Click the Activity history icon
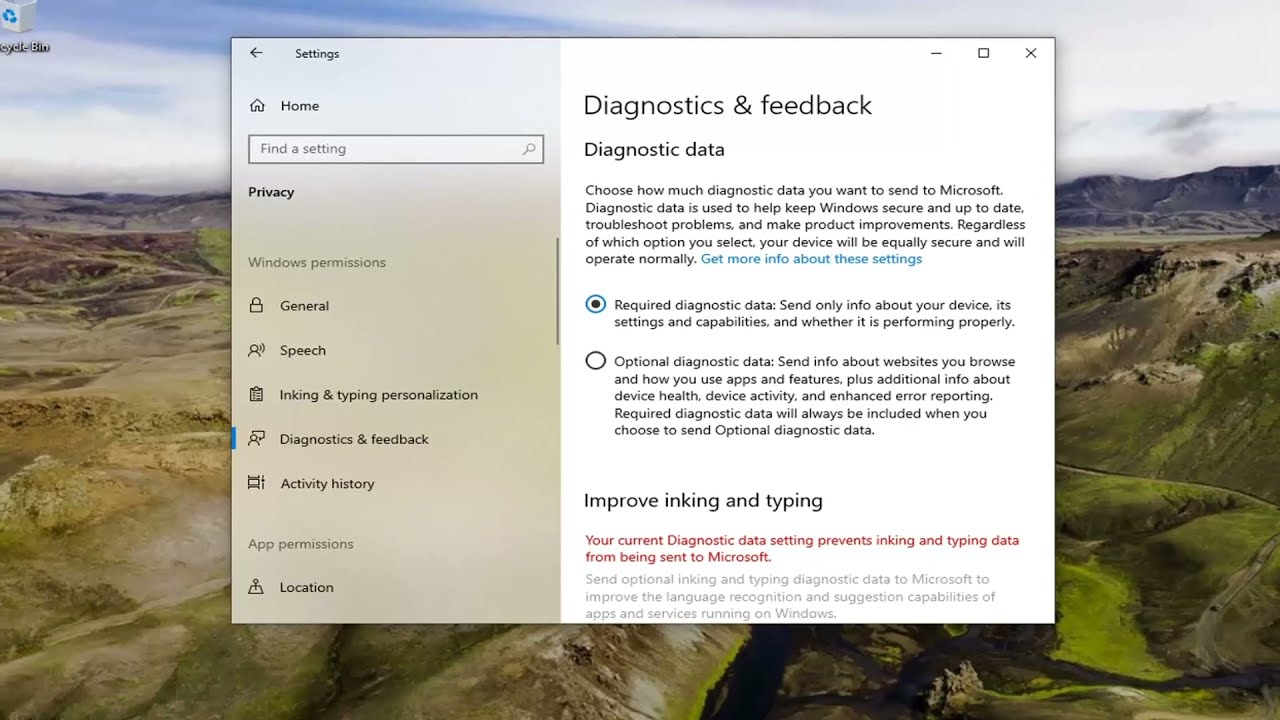The image size is (1280, 720). 257,483
